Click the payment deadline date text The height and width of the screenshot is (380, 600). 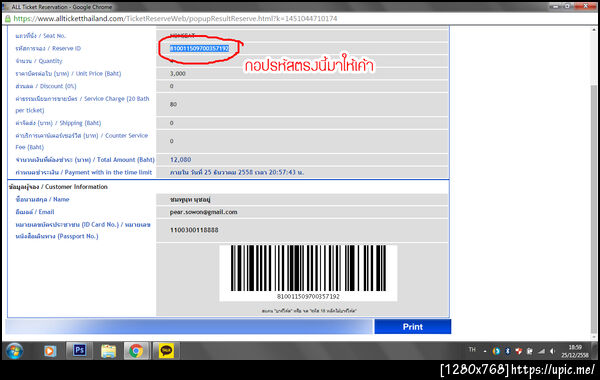point(237,172)
